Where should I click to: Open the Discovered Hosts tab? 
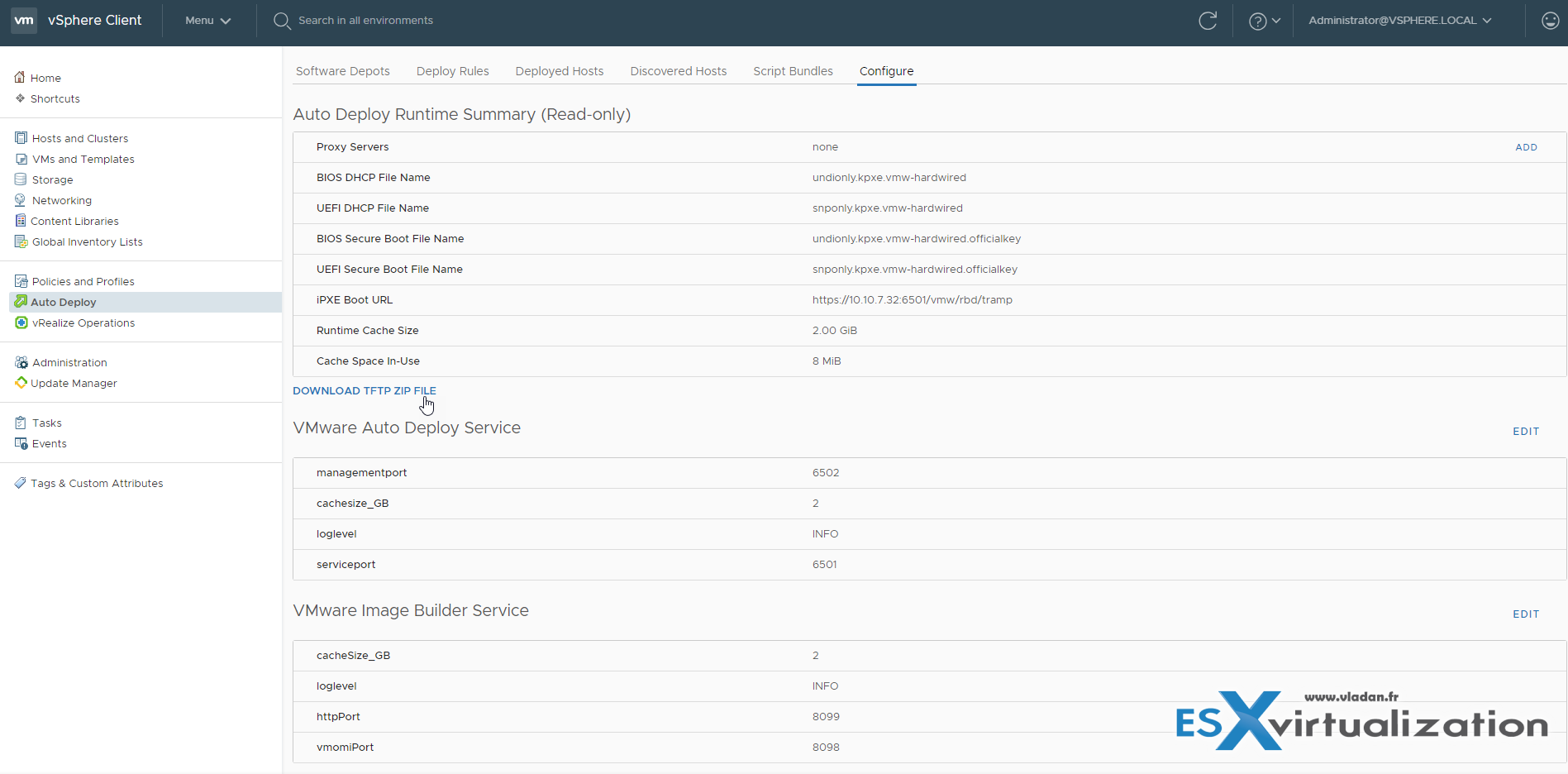(x=679, y=71)
